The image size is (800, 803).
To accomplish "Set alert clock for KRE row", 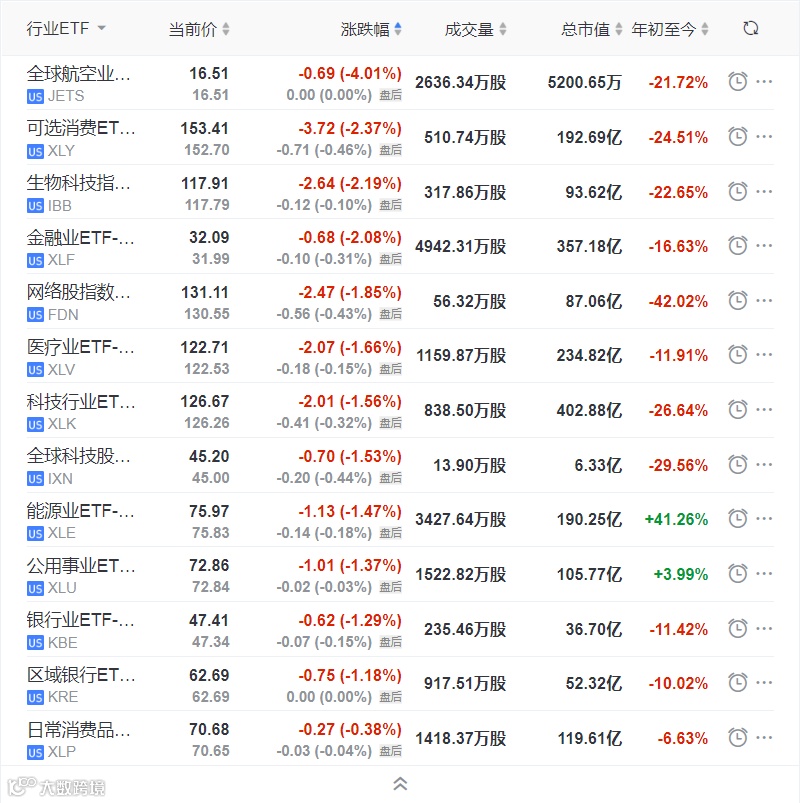I will [738, 683].
